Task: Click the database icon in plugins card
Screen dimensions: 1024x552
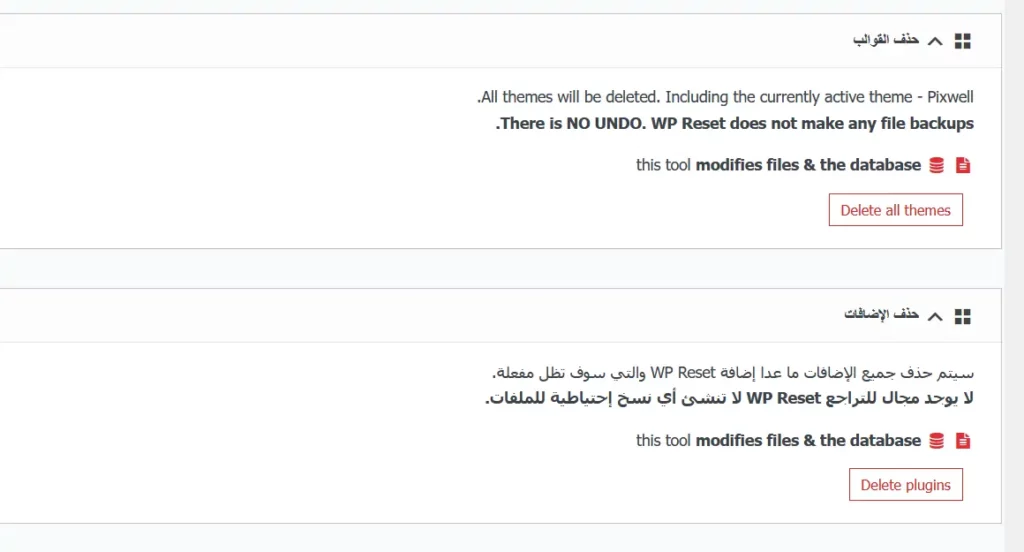Action: (937, 440)
